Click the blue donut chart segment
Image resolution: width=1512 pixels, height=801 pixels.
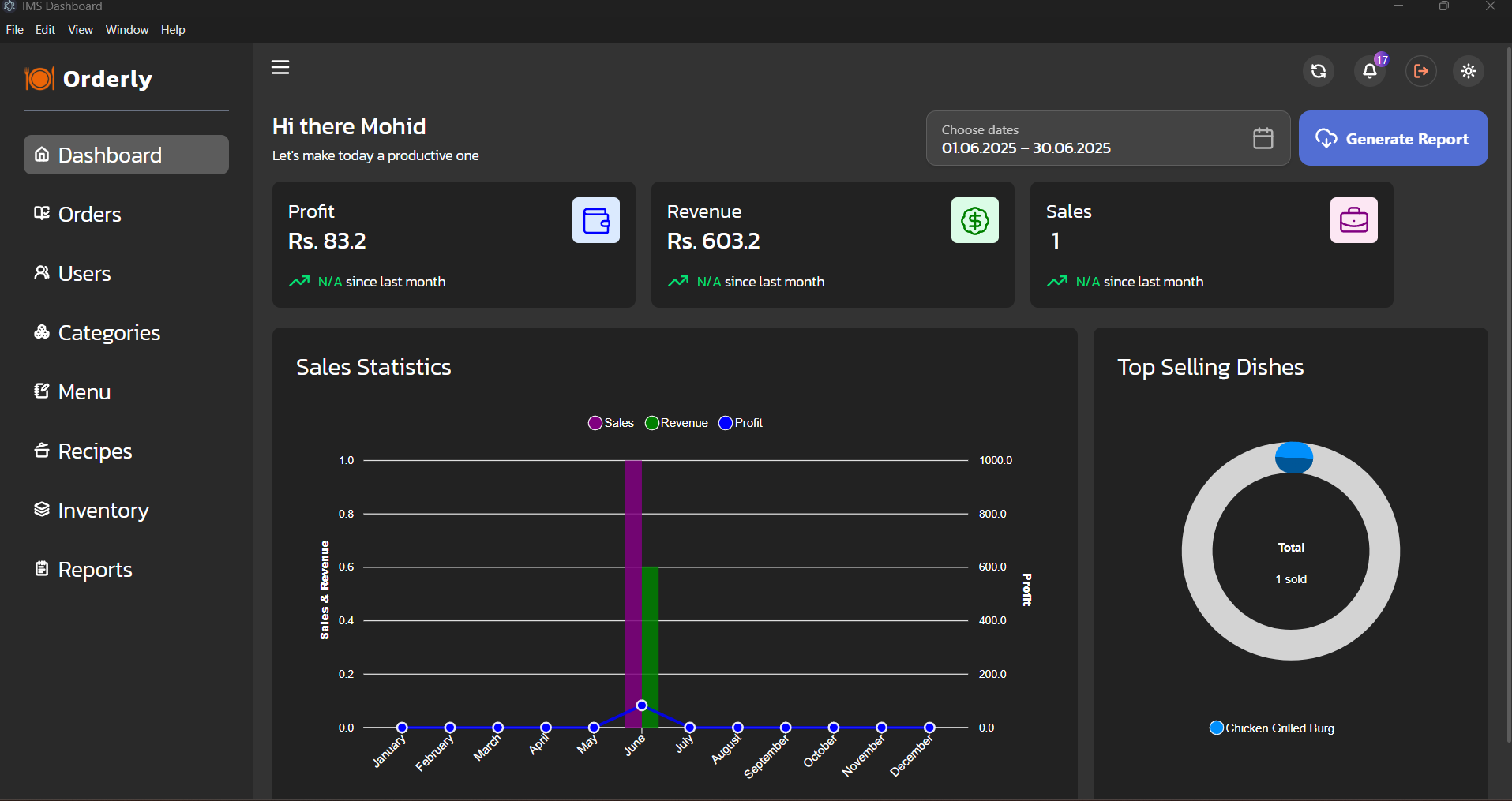[1294, 458]
